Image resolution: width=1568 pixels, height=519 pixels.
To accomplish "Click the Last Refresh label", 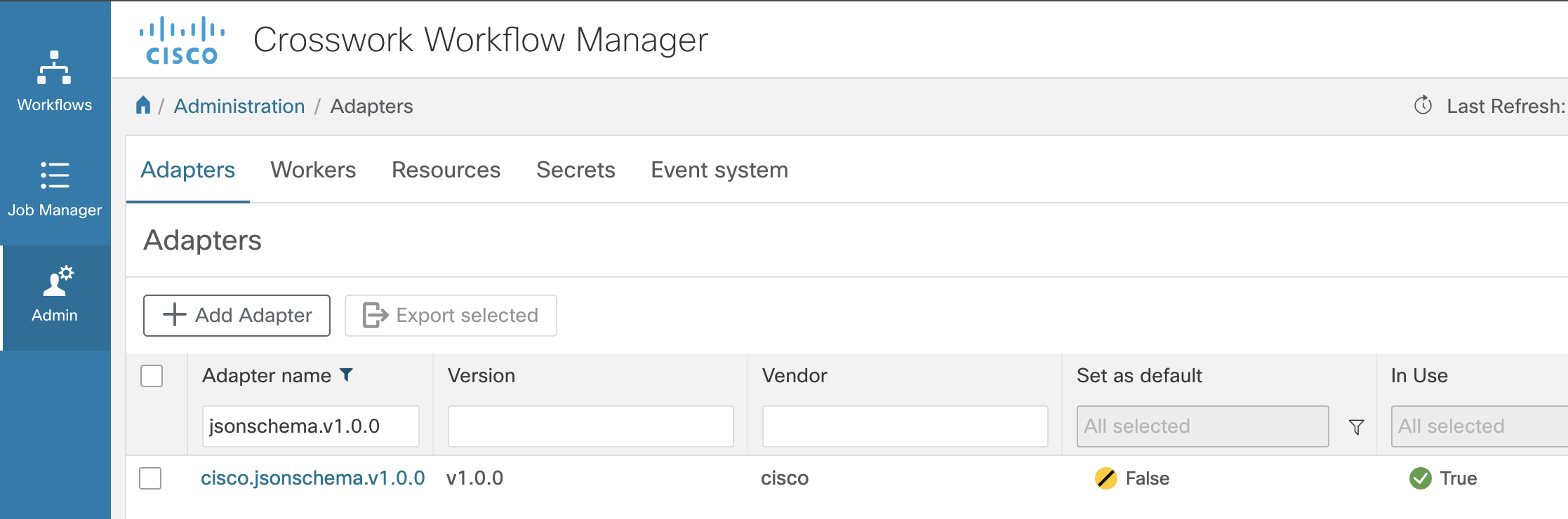I will [x=1506, y=106].
